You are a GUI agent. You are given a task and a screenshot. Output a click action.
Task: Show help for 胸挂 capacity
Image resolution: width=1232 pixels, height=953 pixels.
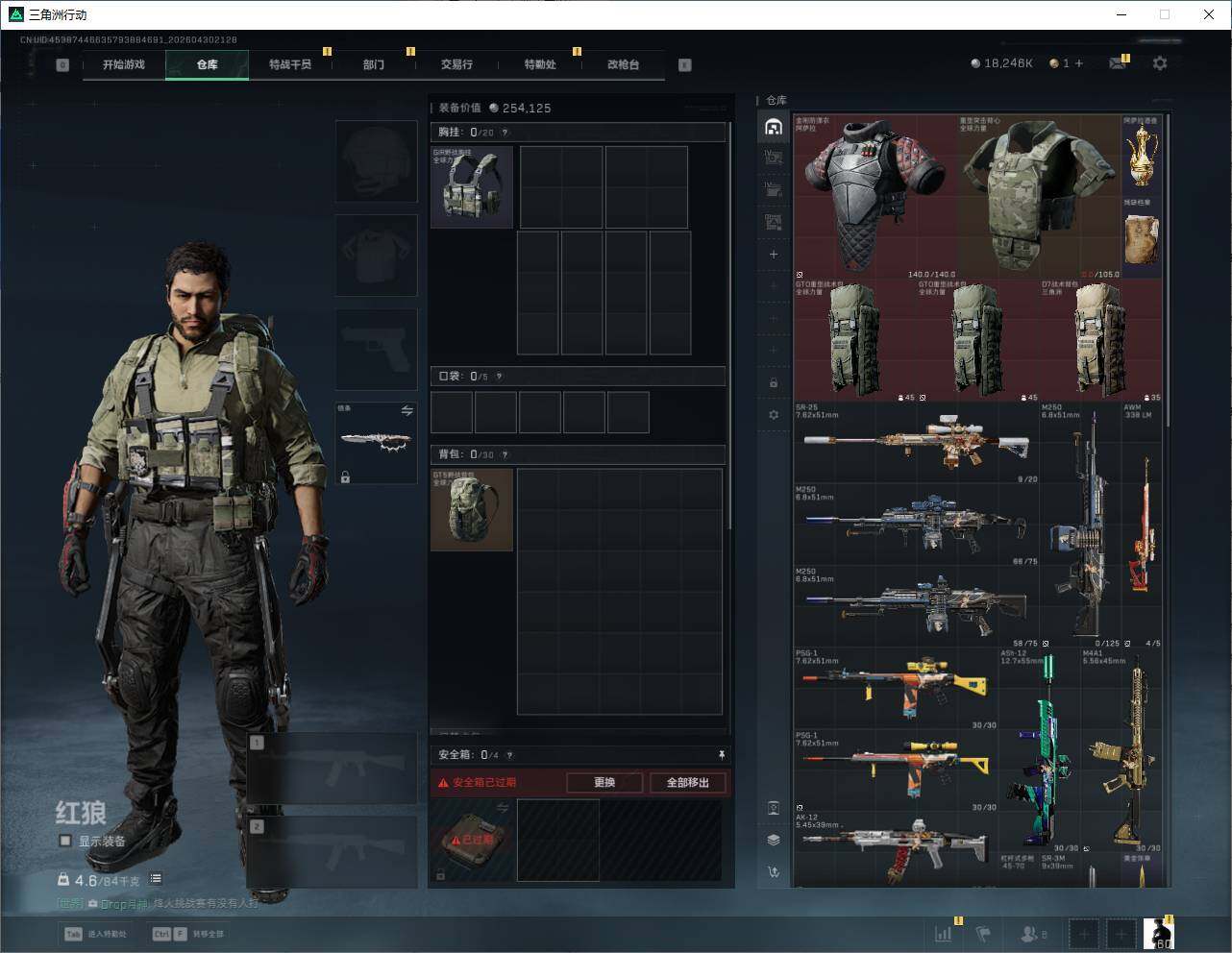point(505,133)
